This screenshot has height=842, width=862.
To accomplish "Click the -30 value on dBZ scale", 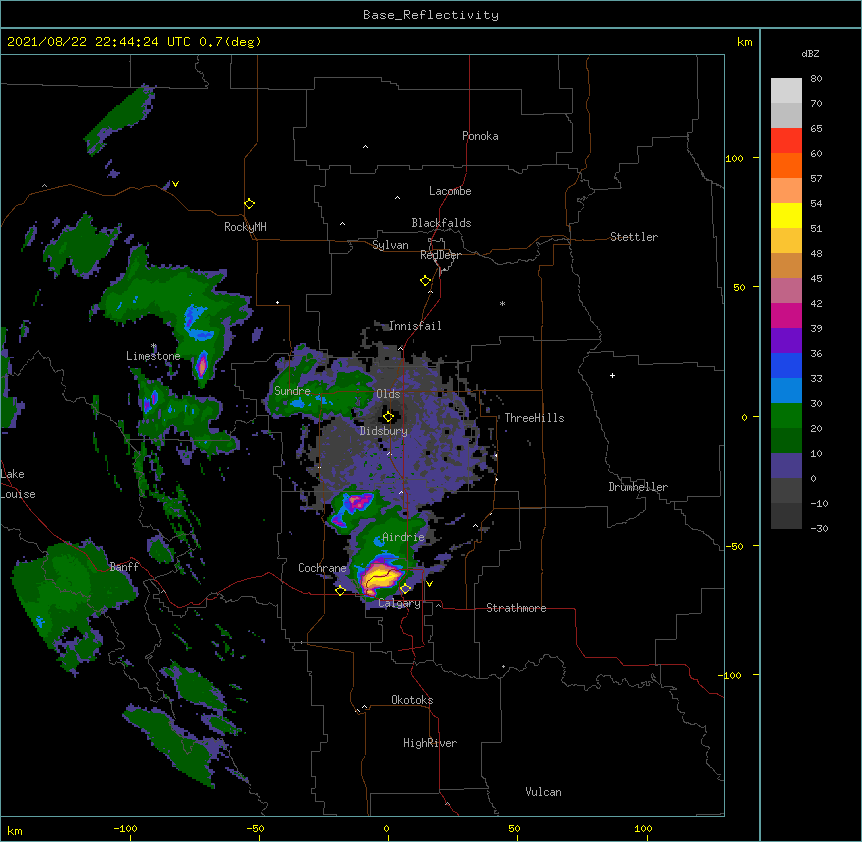I will [x=819, y=528].
